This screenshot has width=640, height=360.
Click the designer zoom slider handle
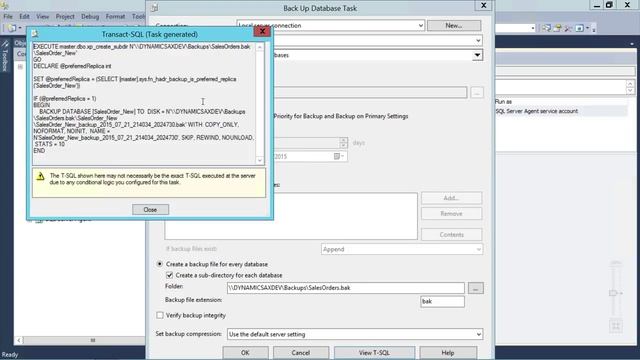[x=613, y=293]
